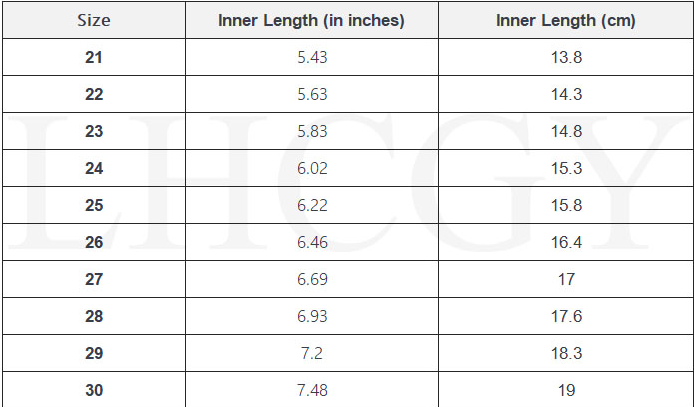Image resolution: width=694 pixels, height=407 pixels.
Task: Click the size 30 cell
Action: coord(94,390)
